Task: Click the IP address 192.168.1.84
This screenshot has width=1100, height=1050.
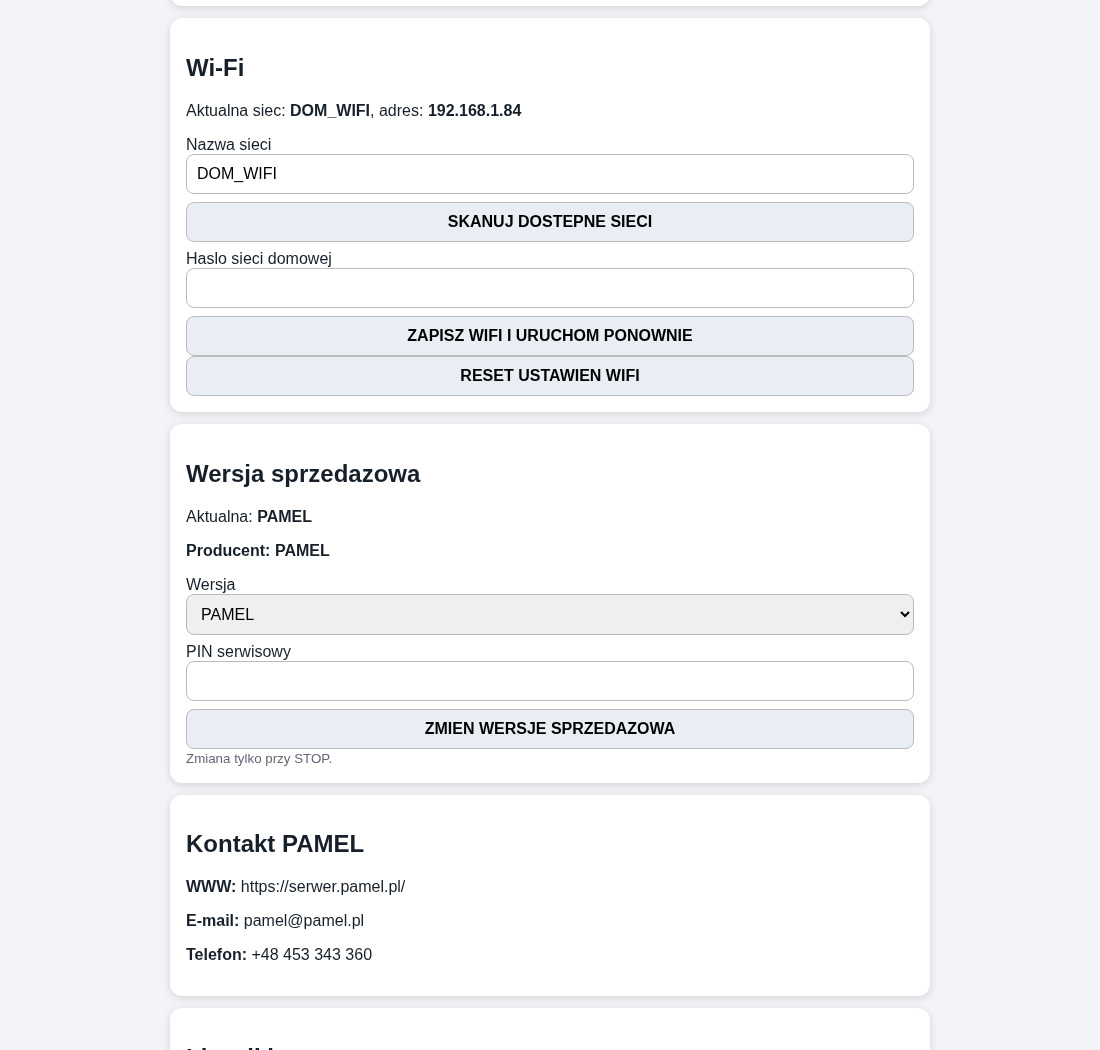Action: click(x=474, y=111)
